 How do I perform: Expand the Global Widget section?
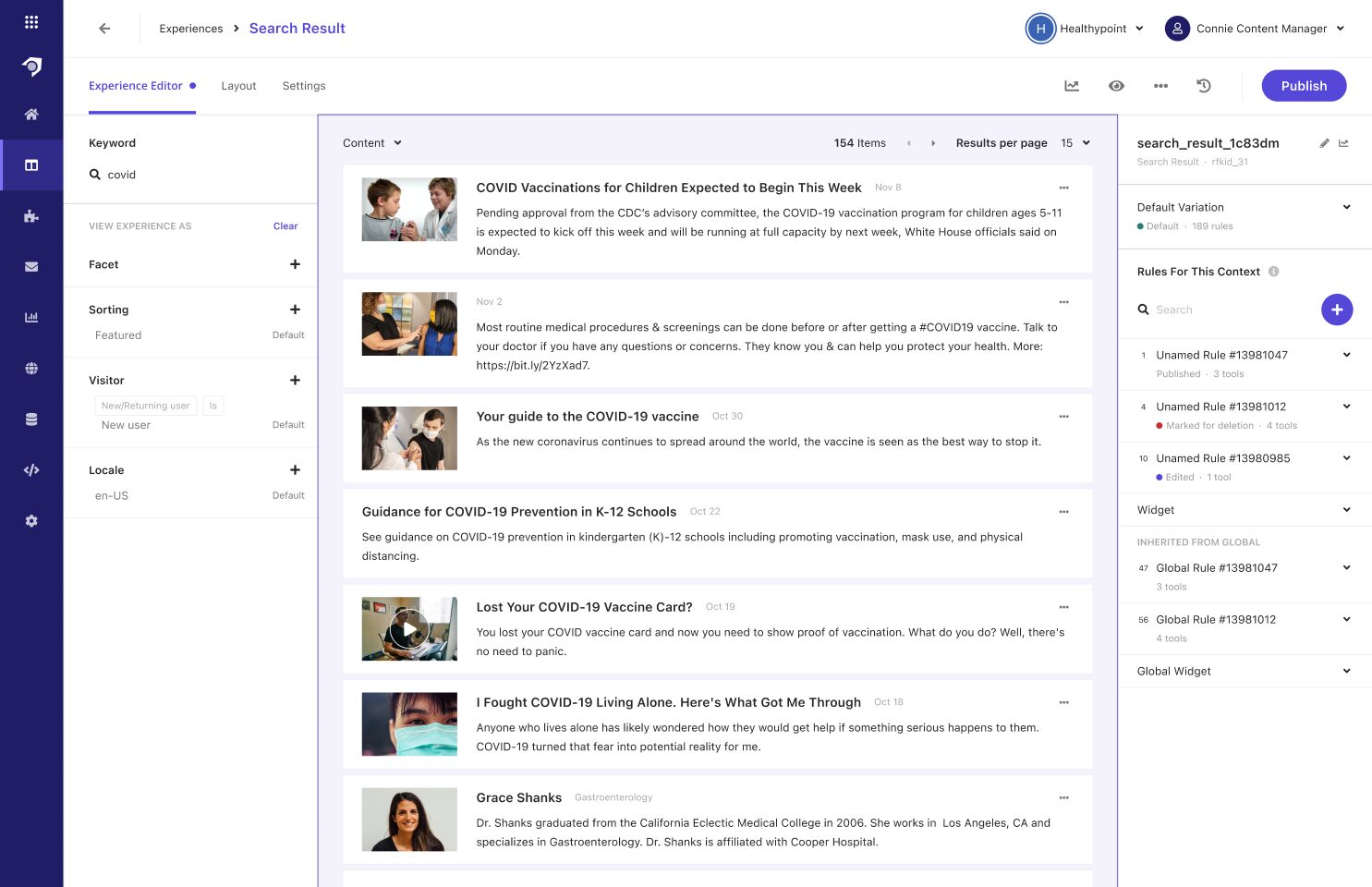(1346, 671)
